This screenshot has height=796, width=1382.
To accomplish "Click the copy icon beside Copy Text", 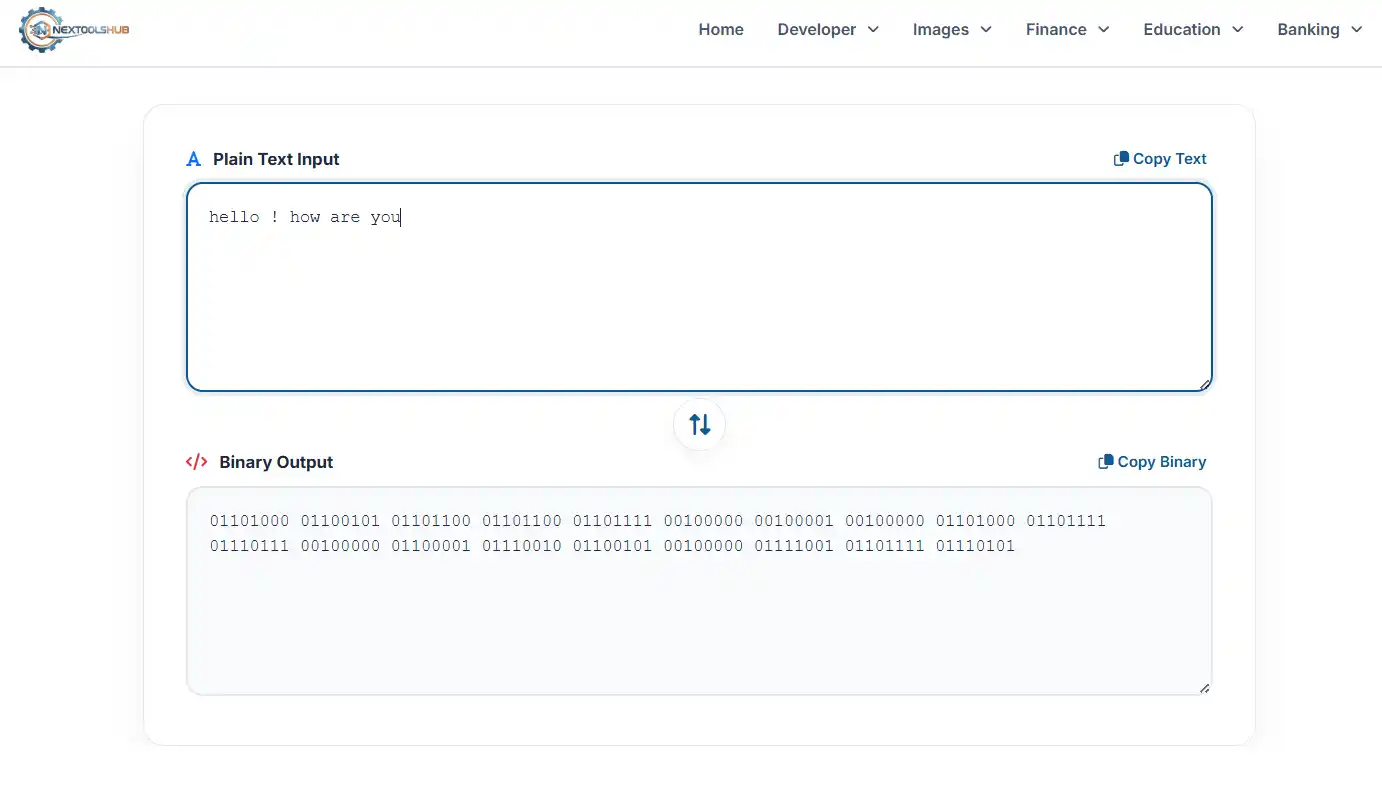I will (x=1120, y=158).
